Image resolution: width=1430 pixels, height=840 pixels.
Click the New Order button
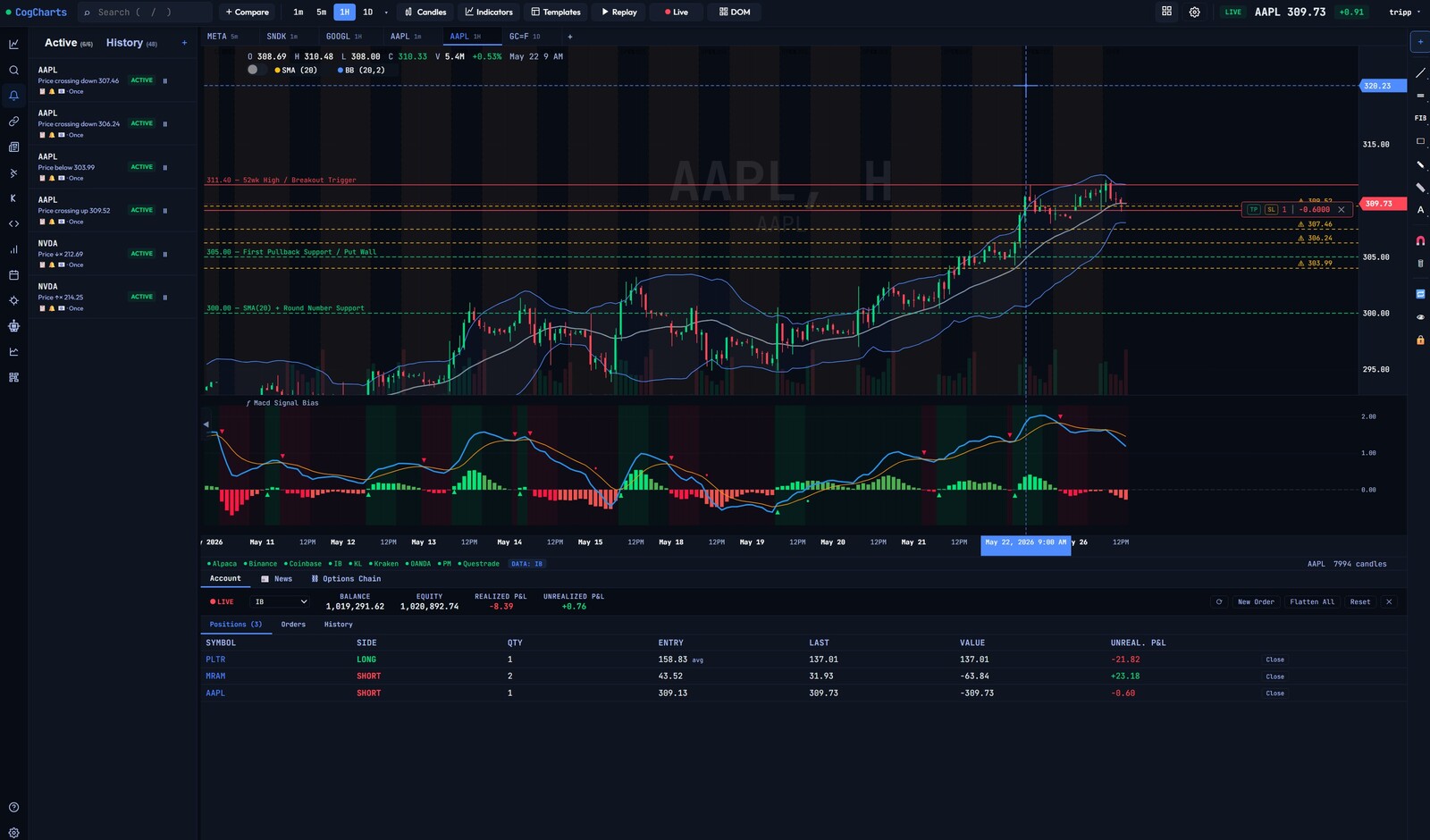click(1256, 601)
